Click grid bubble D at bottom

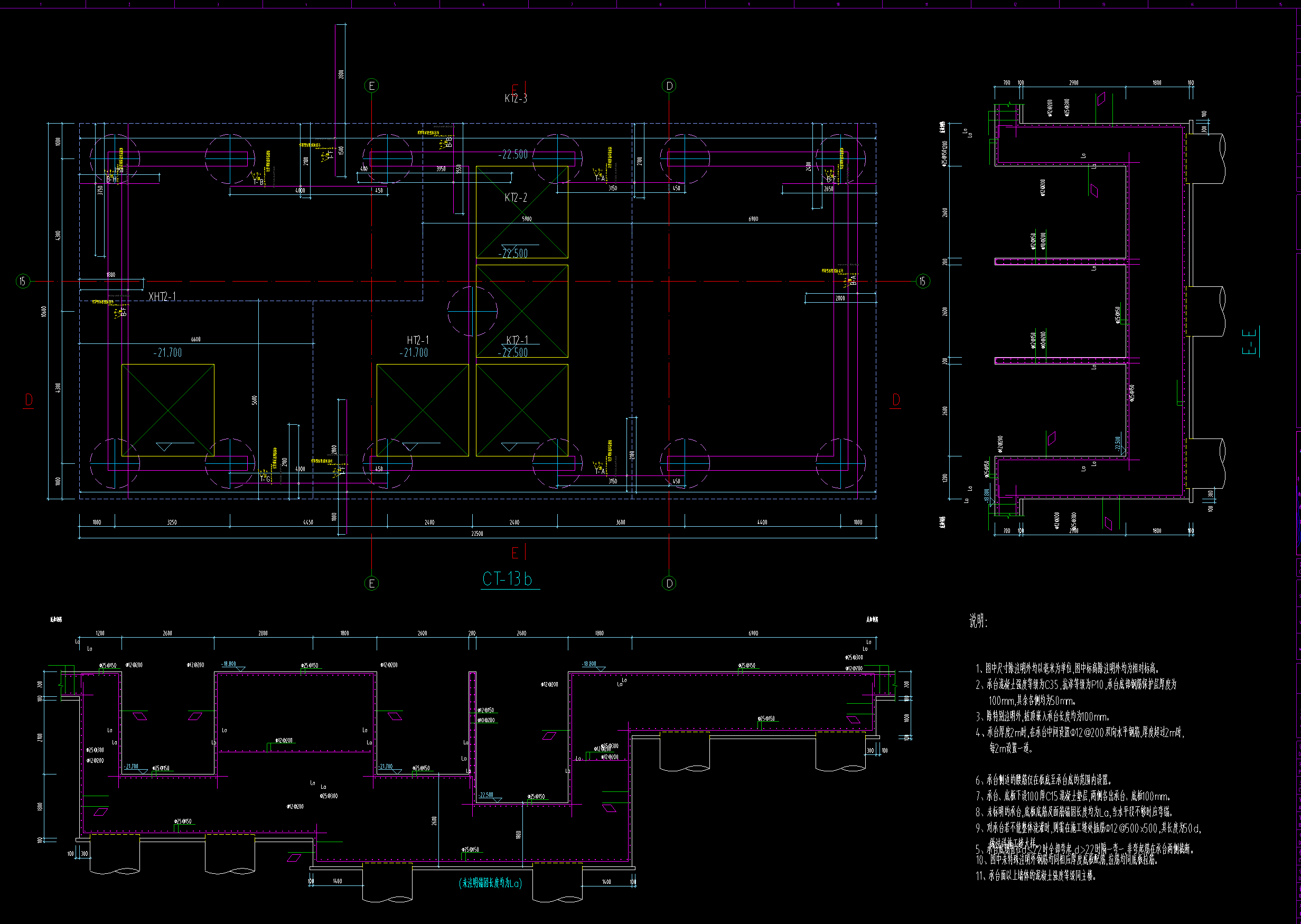(x=669, y=583)
